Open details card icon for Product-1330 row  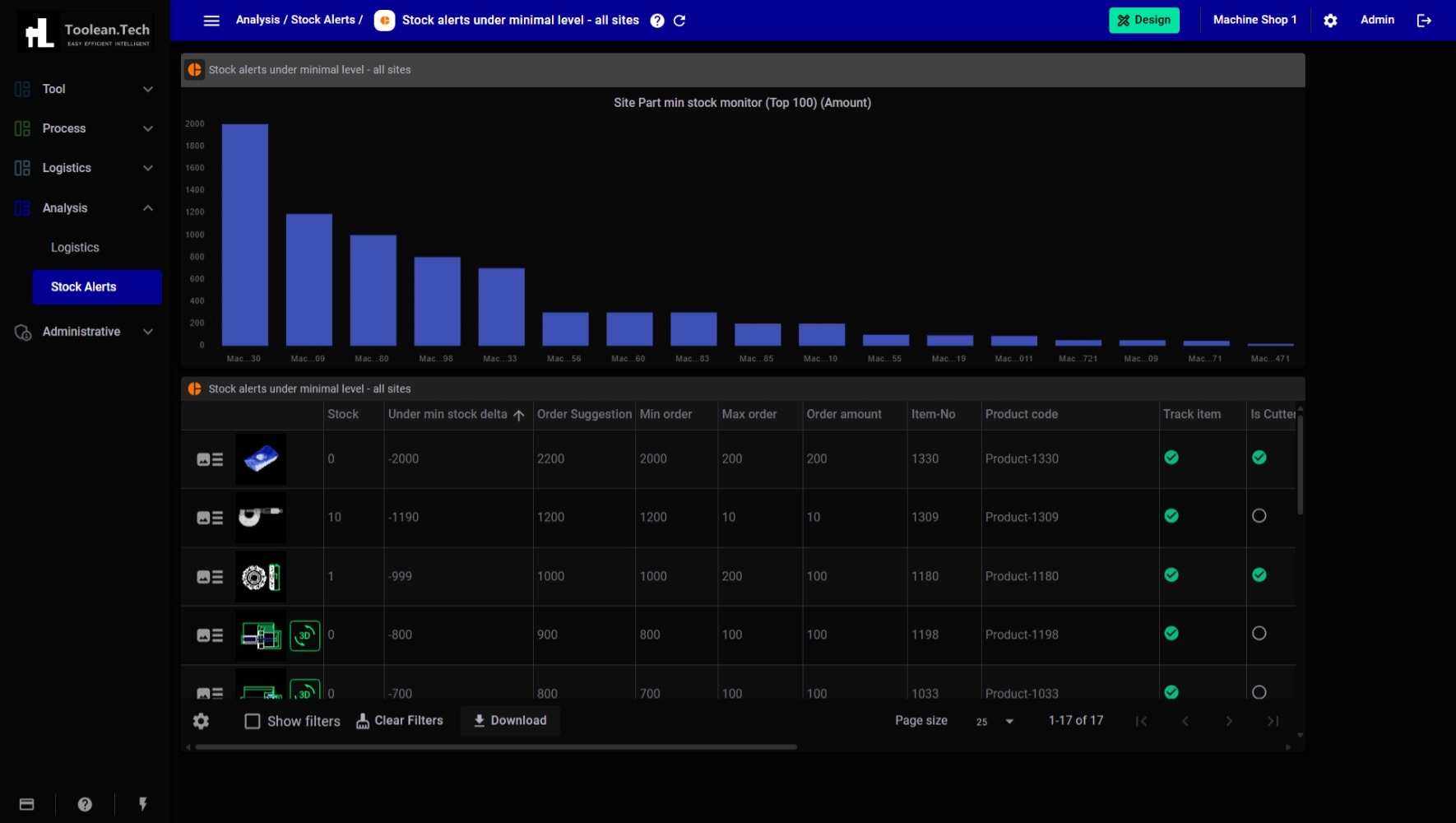click(x=210, y=459)
